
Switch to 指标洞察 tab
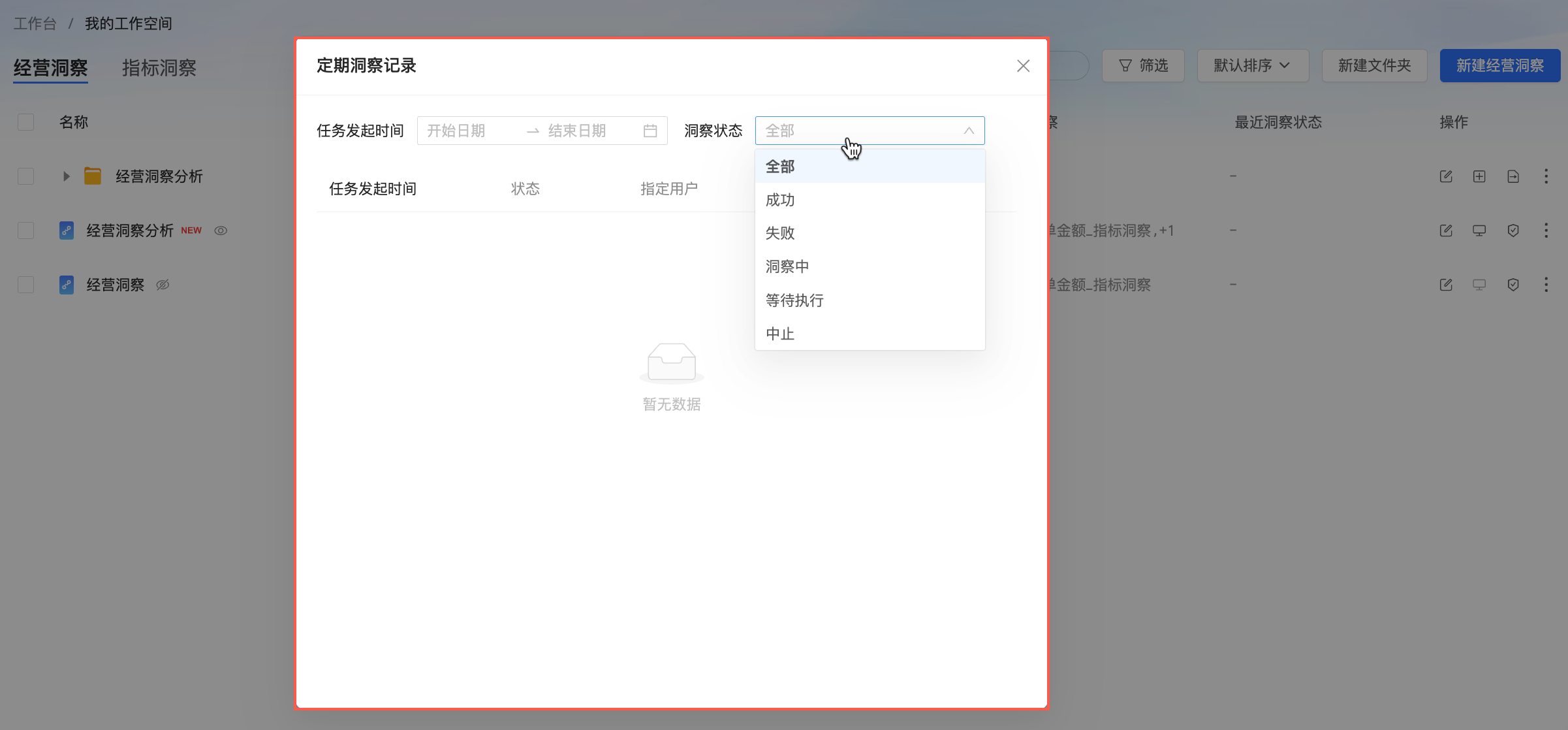point(159,68)
